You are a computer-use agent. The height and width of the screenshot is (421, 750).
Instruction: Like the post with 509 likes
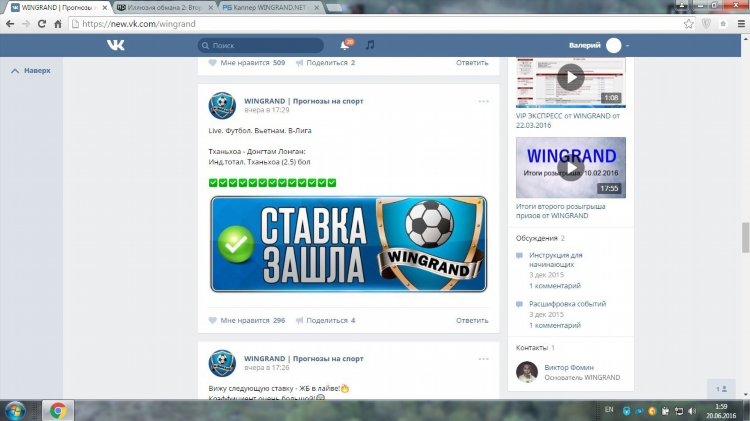[x=213, y=63]
